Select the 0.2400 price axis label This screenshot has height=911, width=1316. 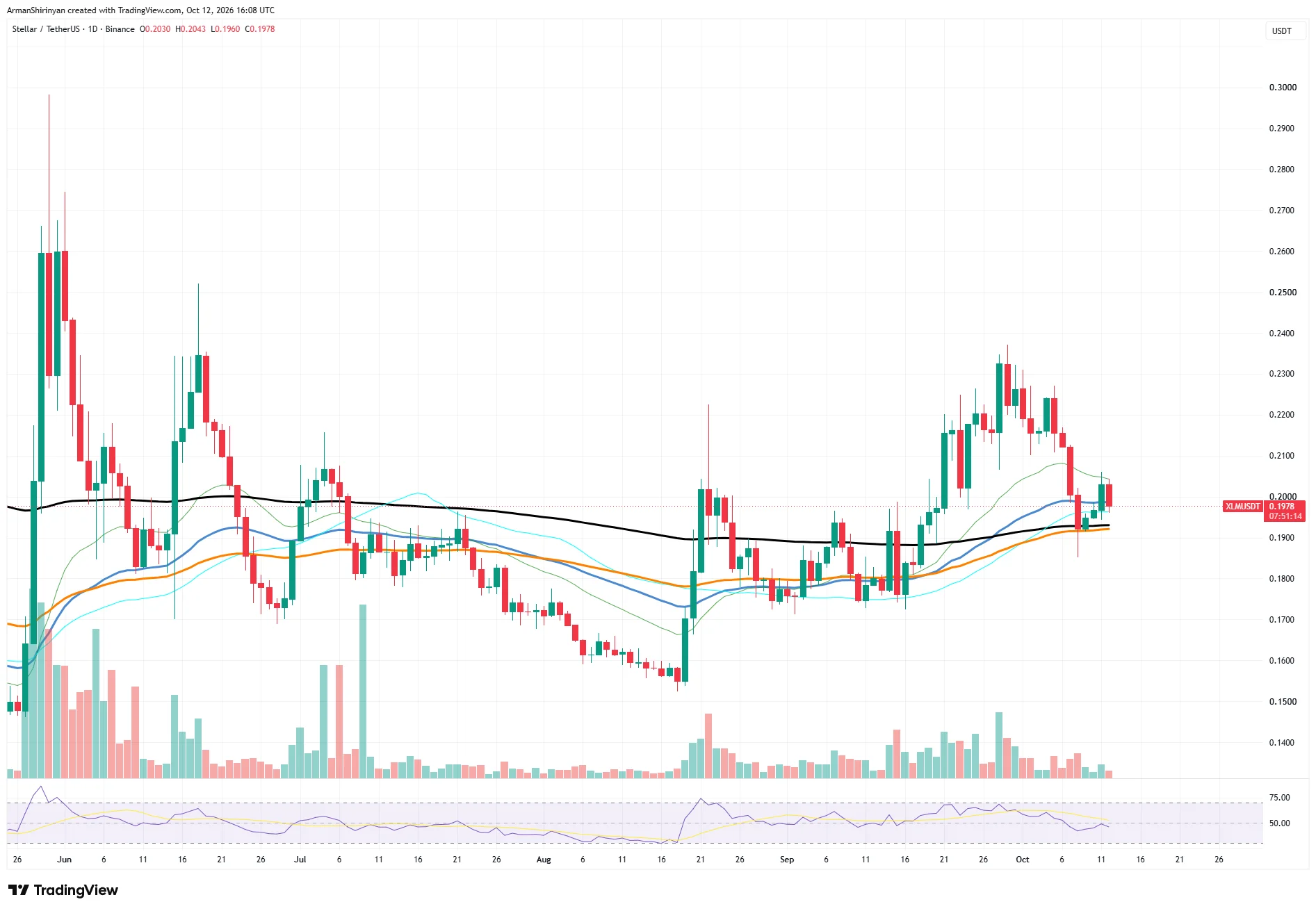1283,334
